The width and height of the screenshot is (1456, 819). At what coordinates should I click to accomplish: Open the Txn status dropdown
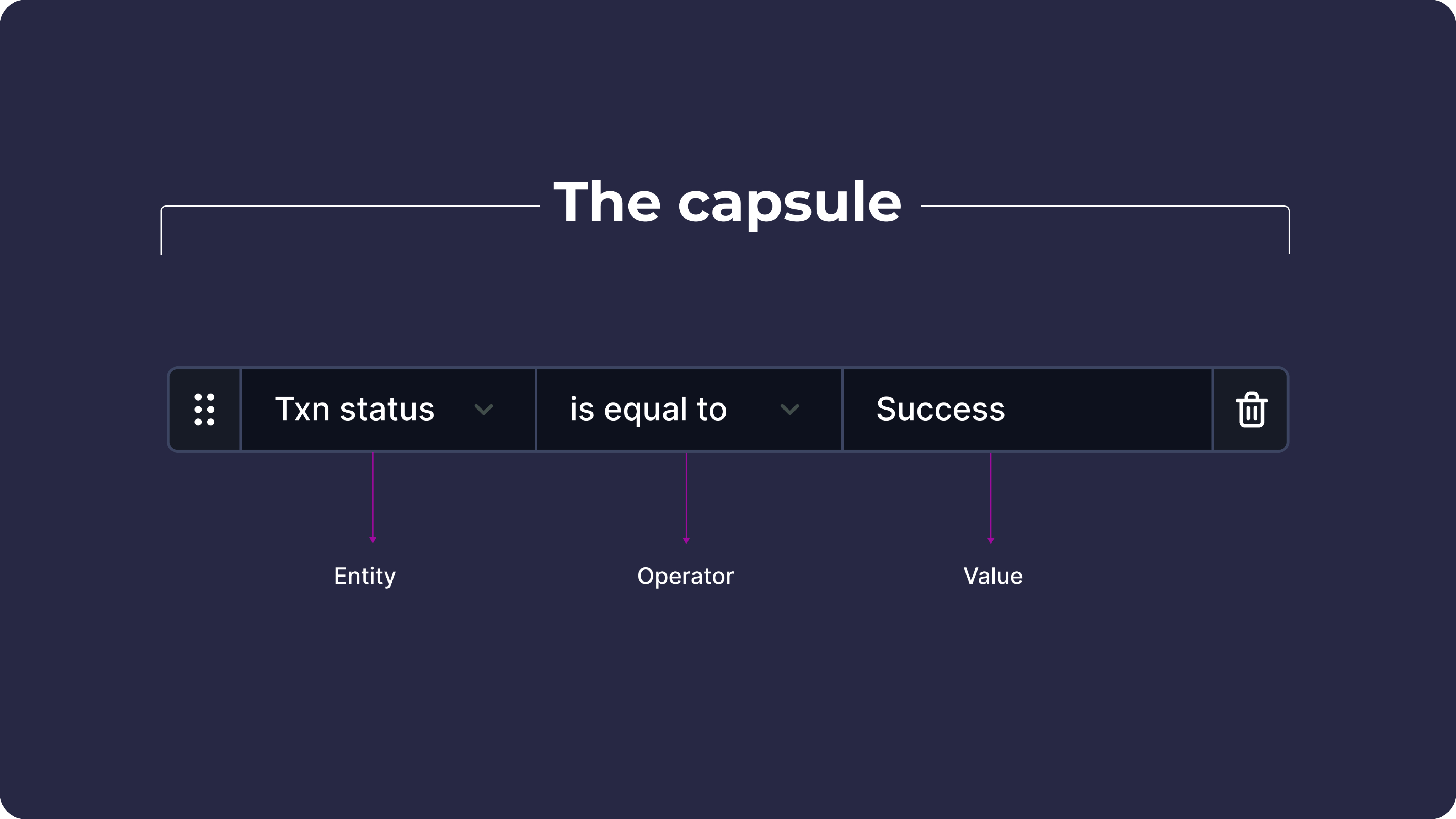(388, 409)
